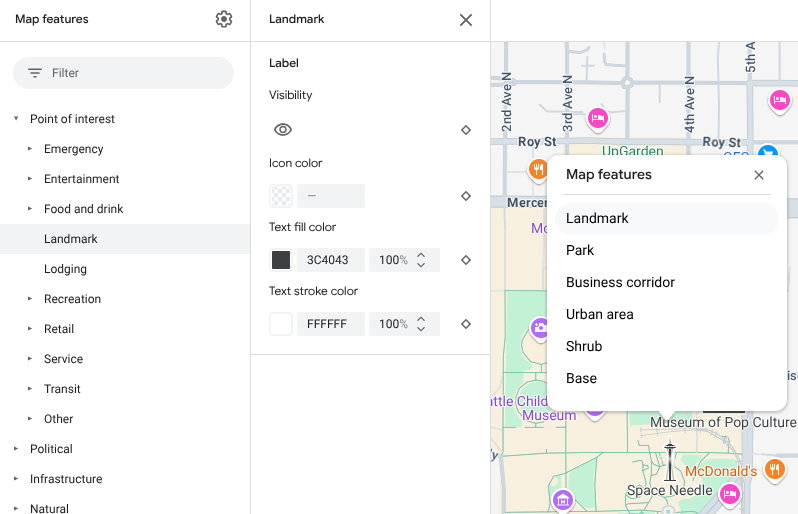Screen dimensions: 798x514
Task: Select Landmark in the feature tree
Action: 125,239
